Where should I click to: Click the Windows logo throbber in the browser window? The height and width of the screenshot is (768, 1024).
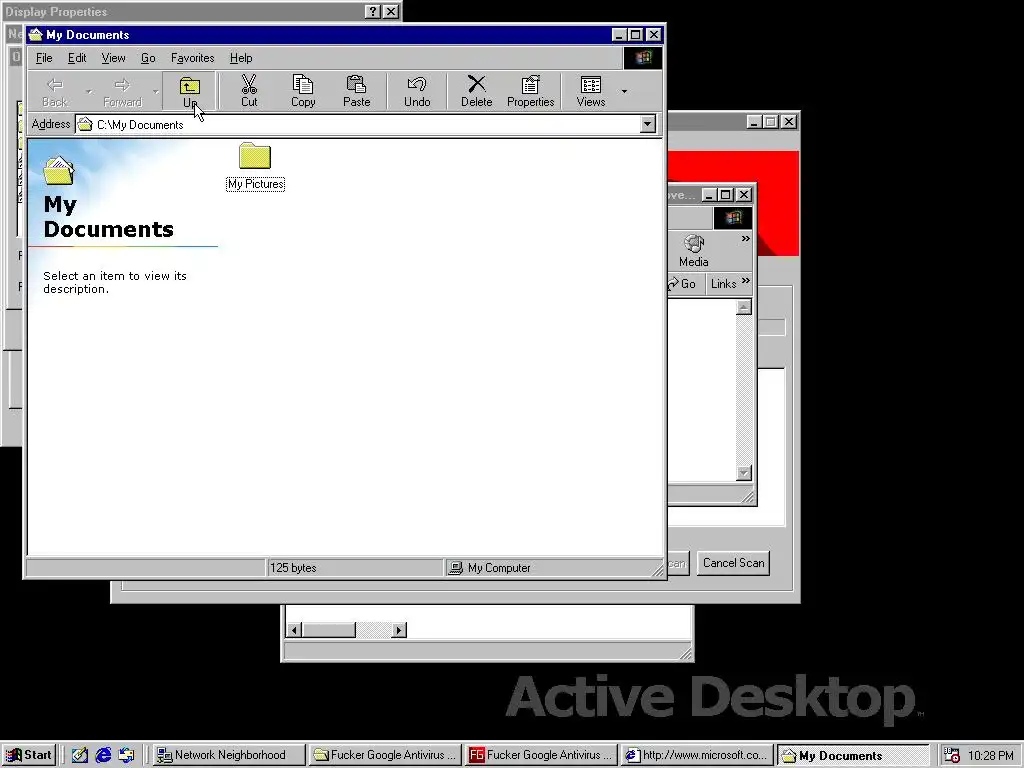coord(733,217)
